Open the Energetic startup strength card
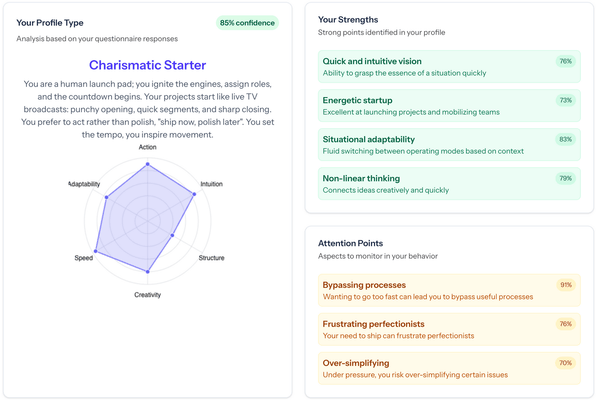The width and height of the screenshot is (596, 400). 449,106
